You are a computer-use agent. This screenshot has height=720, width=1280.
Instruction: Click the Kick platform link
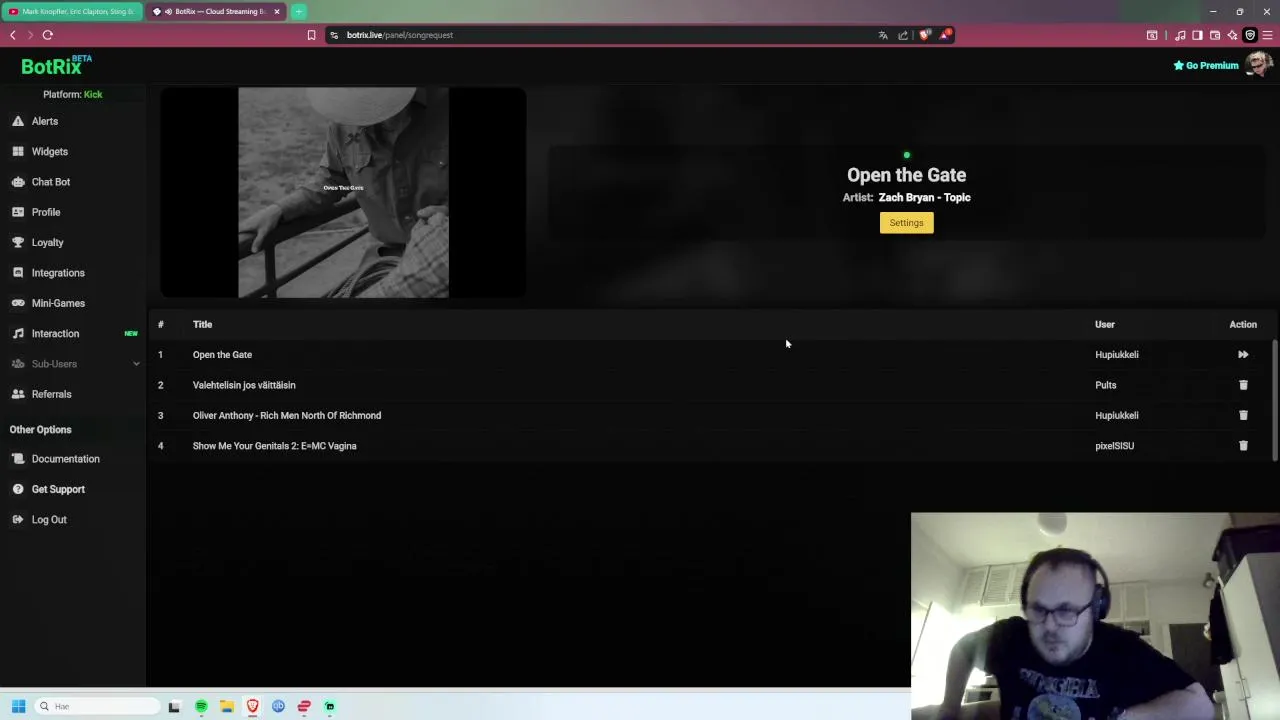[93, 94]
